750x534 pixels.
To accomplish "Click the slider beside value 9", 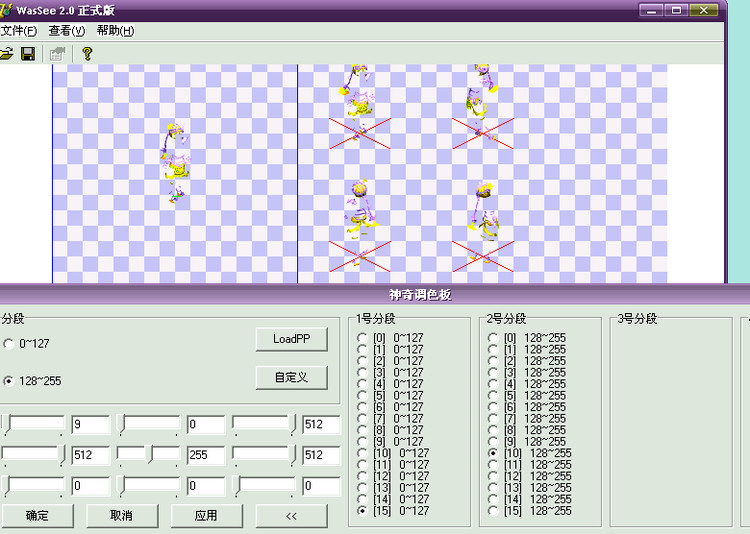I will point(33,424).
